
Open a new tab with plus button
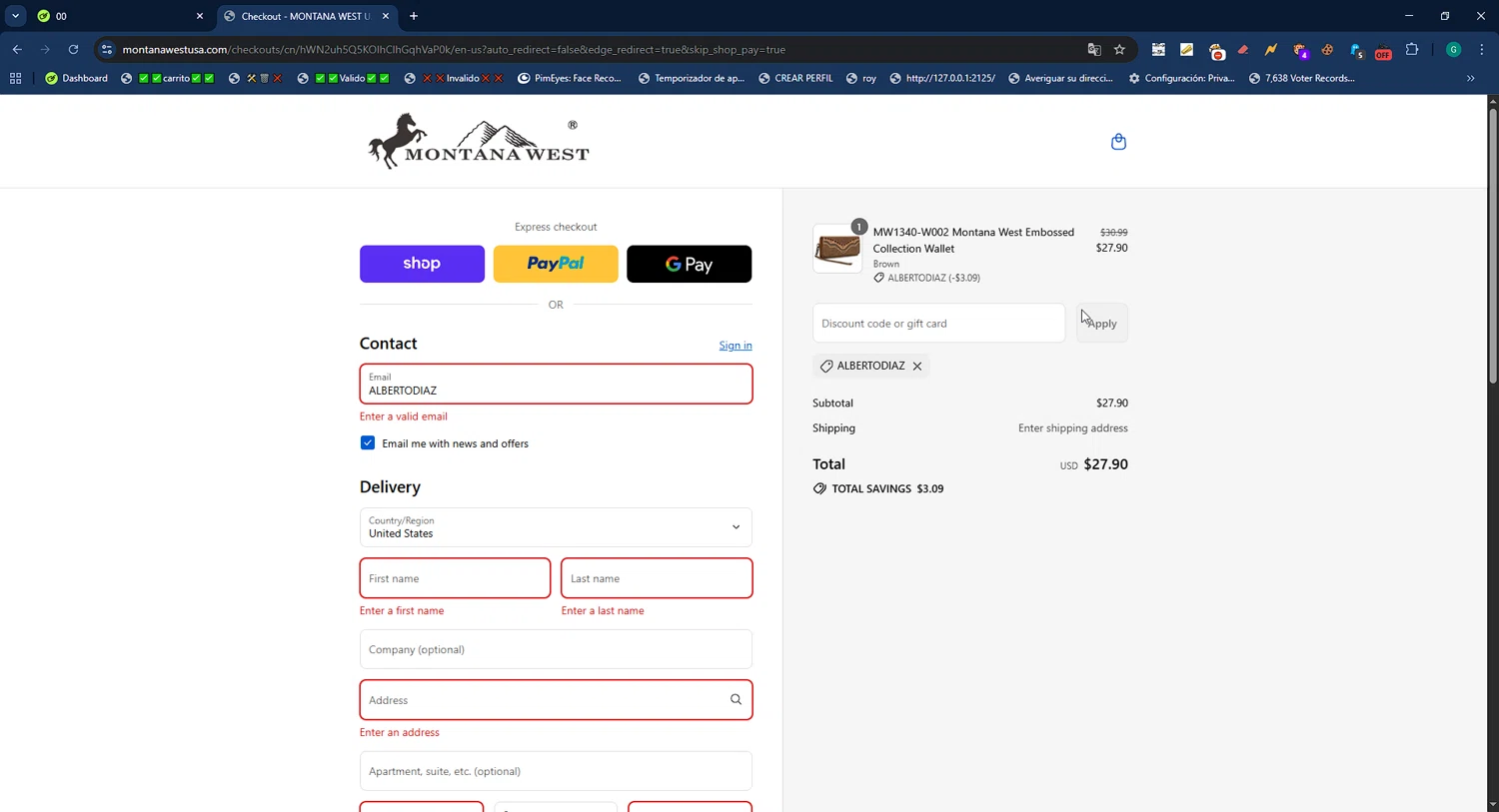tap(414, 16)
